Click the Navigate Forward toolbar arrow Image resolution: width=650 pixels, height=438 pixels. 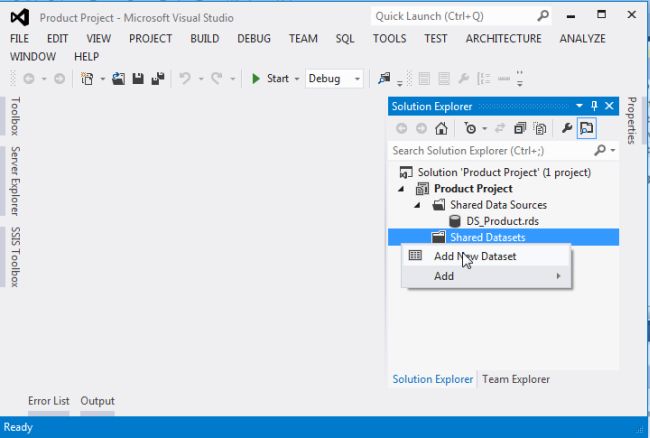coord(59,78)
